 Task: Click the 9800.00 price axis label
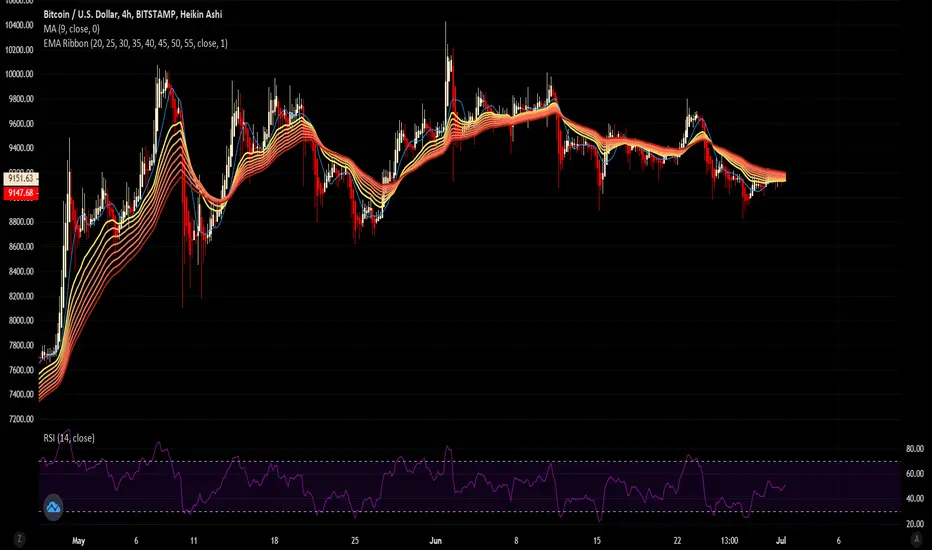[x=21, y=99]
